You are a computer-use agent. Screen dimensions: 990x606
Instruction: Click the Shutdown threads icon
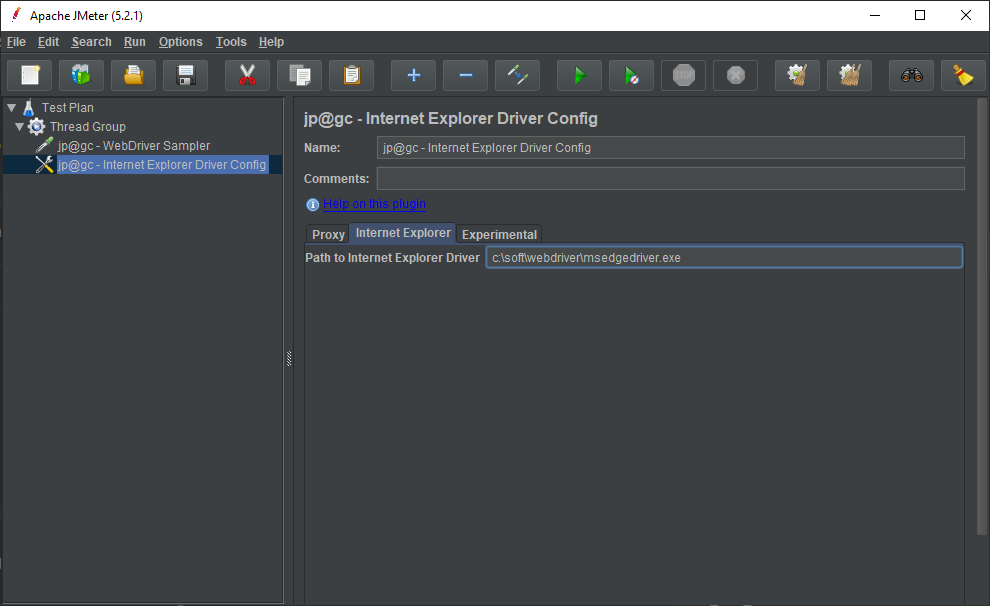click(x=736, y=75)
